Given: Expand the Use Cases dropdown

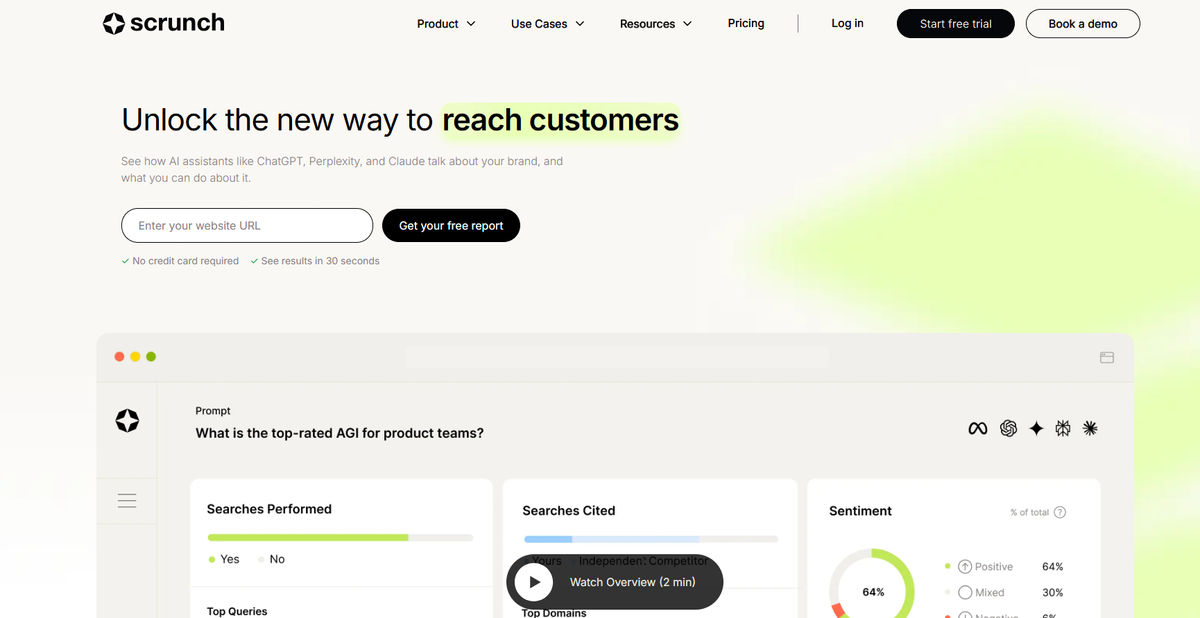Looking at the screenshot, I should 546,23.
